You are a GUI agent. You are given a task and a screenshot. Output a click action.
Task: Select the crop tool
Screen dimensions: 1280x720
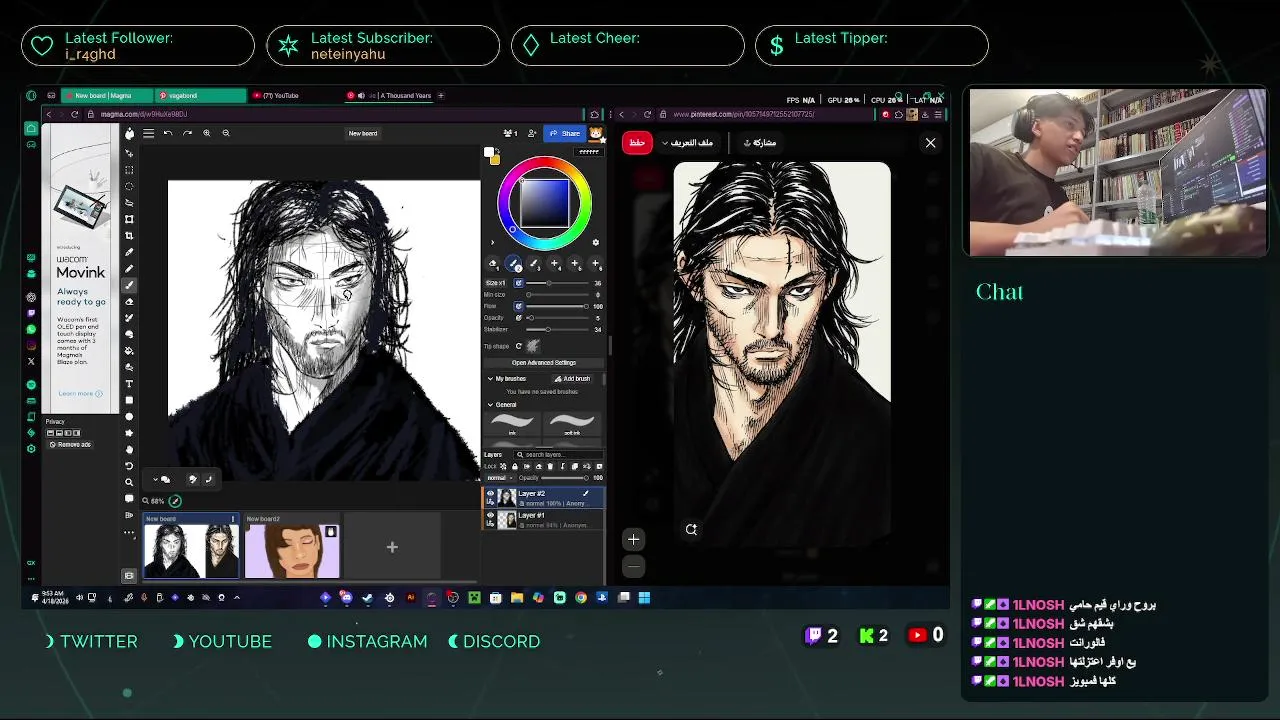pyautogui.click(x=129, y=235)
